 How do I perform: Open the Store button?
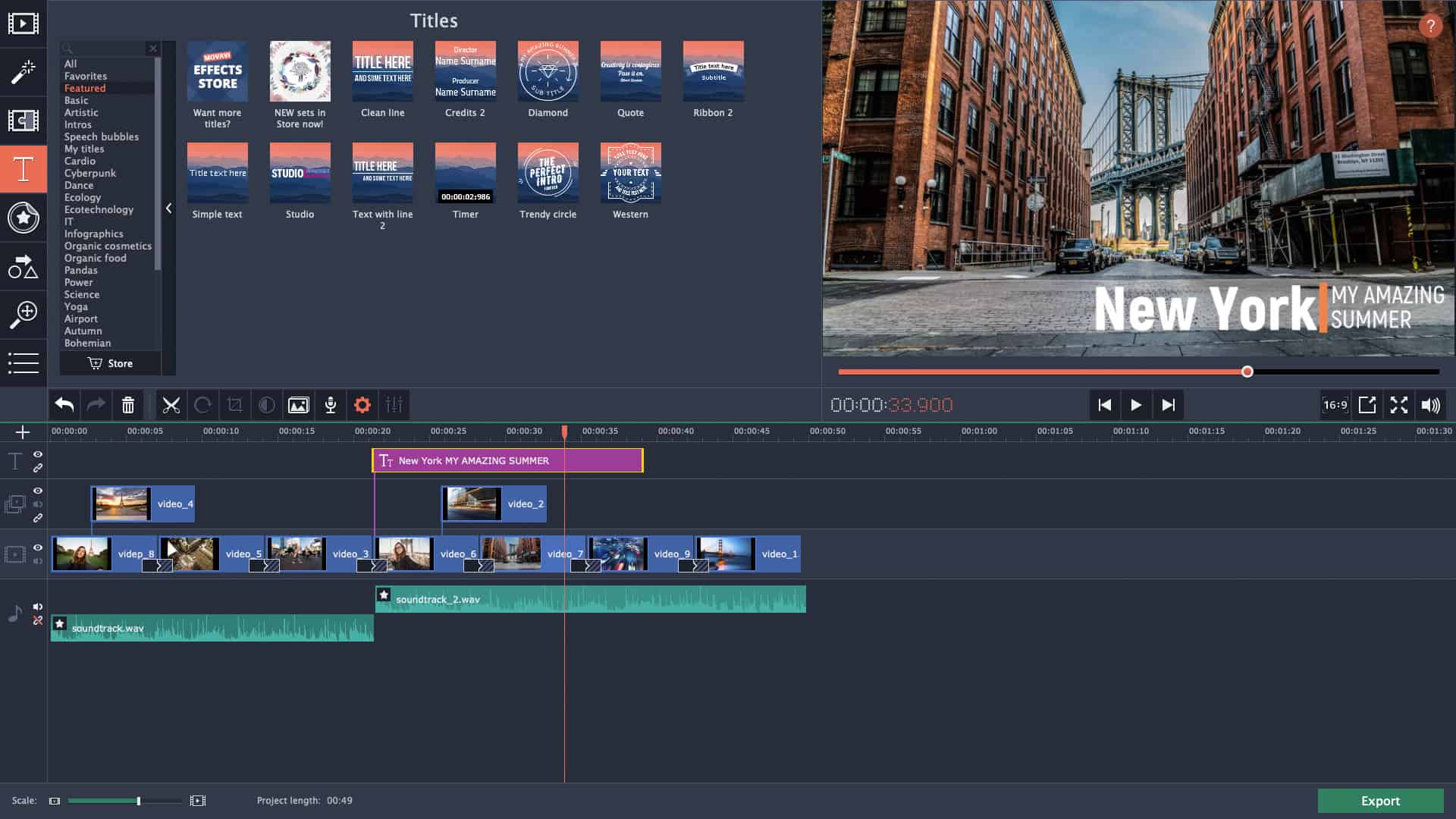[111, 363]
